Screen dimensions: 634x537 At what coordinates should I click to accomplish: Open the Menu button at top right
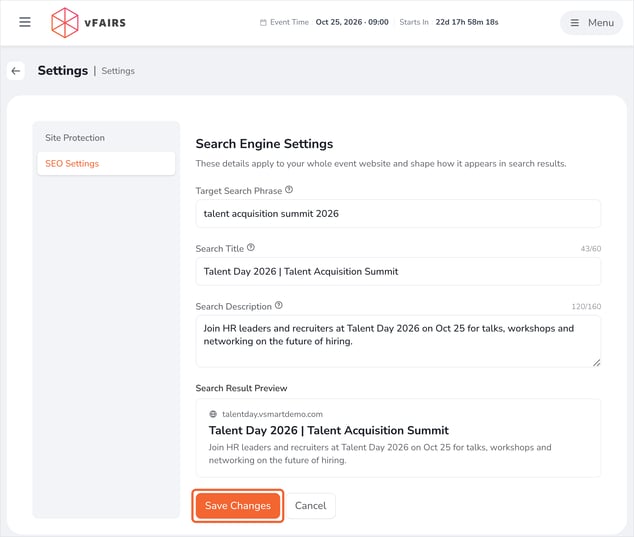click(591, 23)
